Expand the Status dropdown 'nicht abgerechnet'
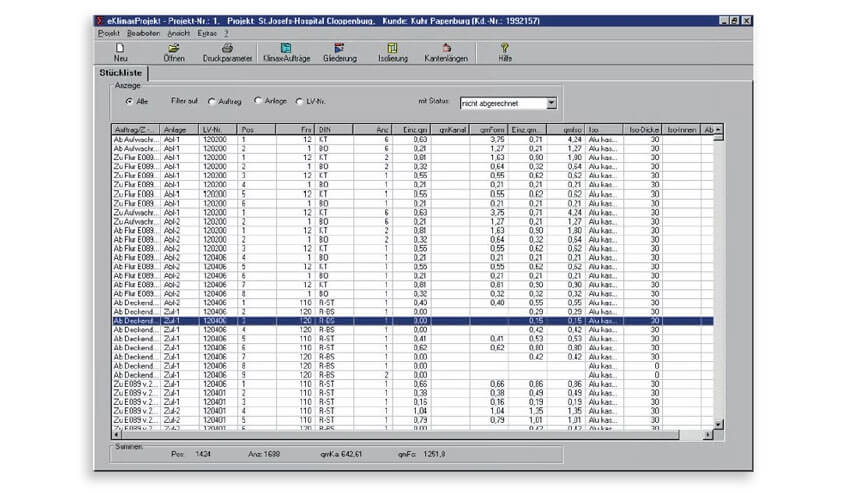 point(551,102)
